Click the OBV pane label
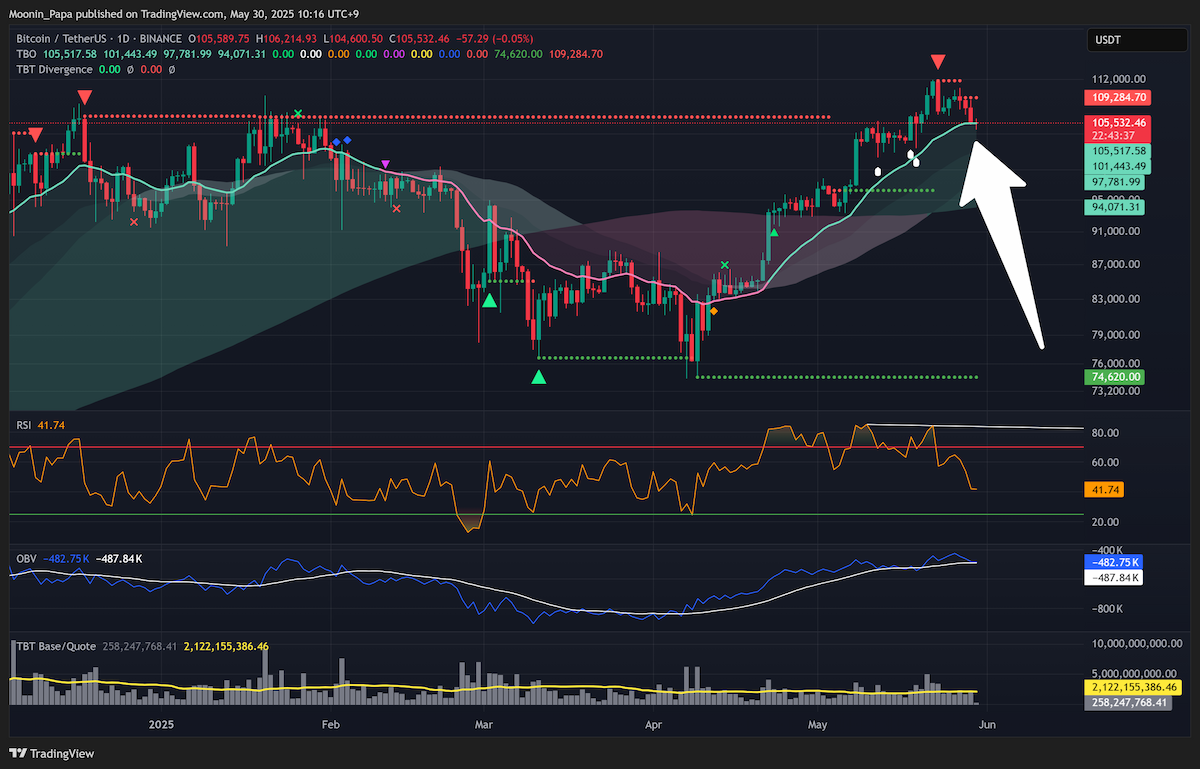 coord(25,557)
